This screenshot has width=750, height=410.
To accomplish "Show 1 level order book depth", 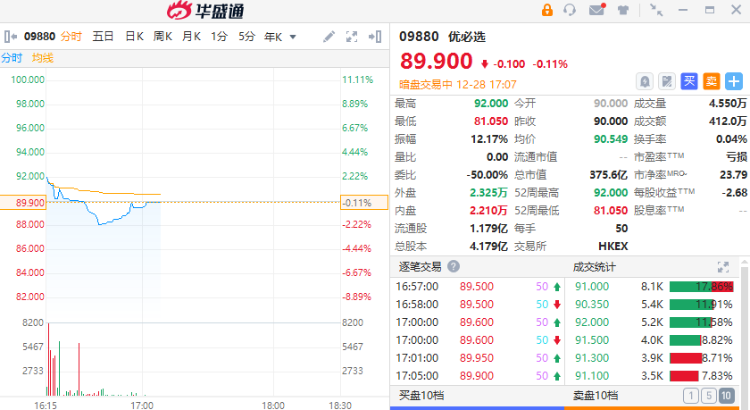I will tap(691, 396).
